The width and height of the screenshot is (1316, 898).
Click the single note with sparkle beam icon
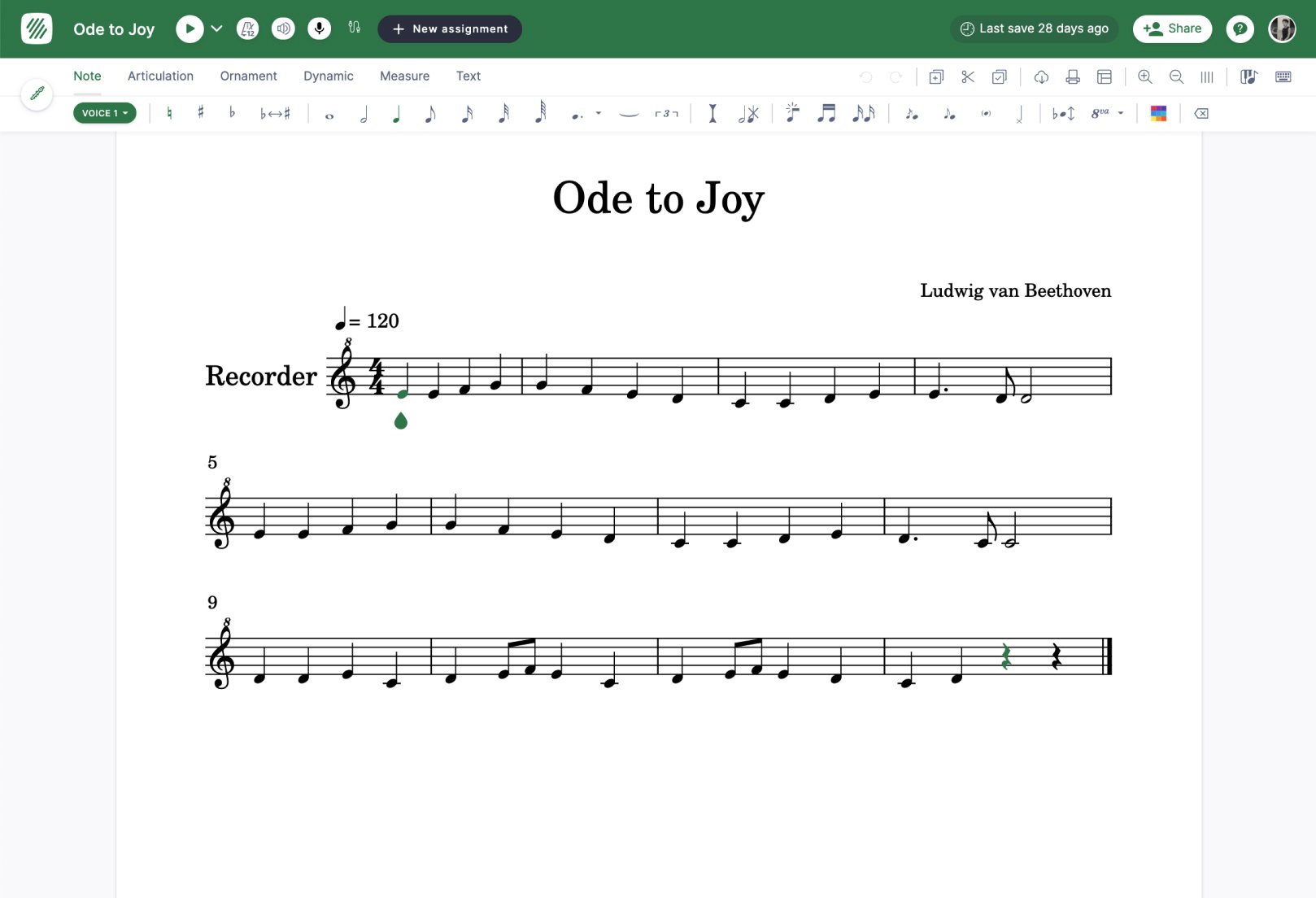[x=792, y=113]
